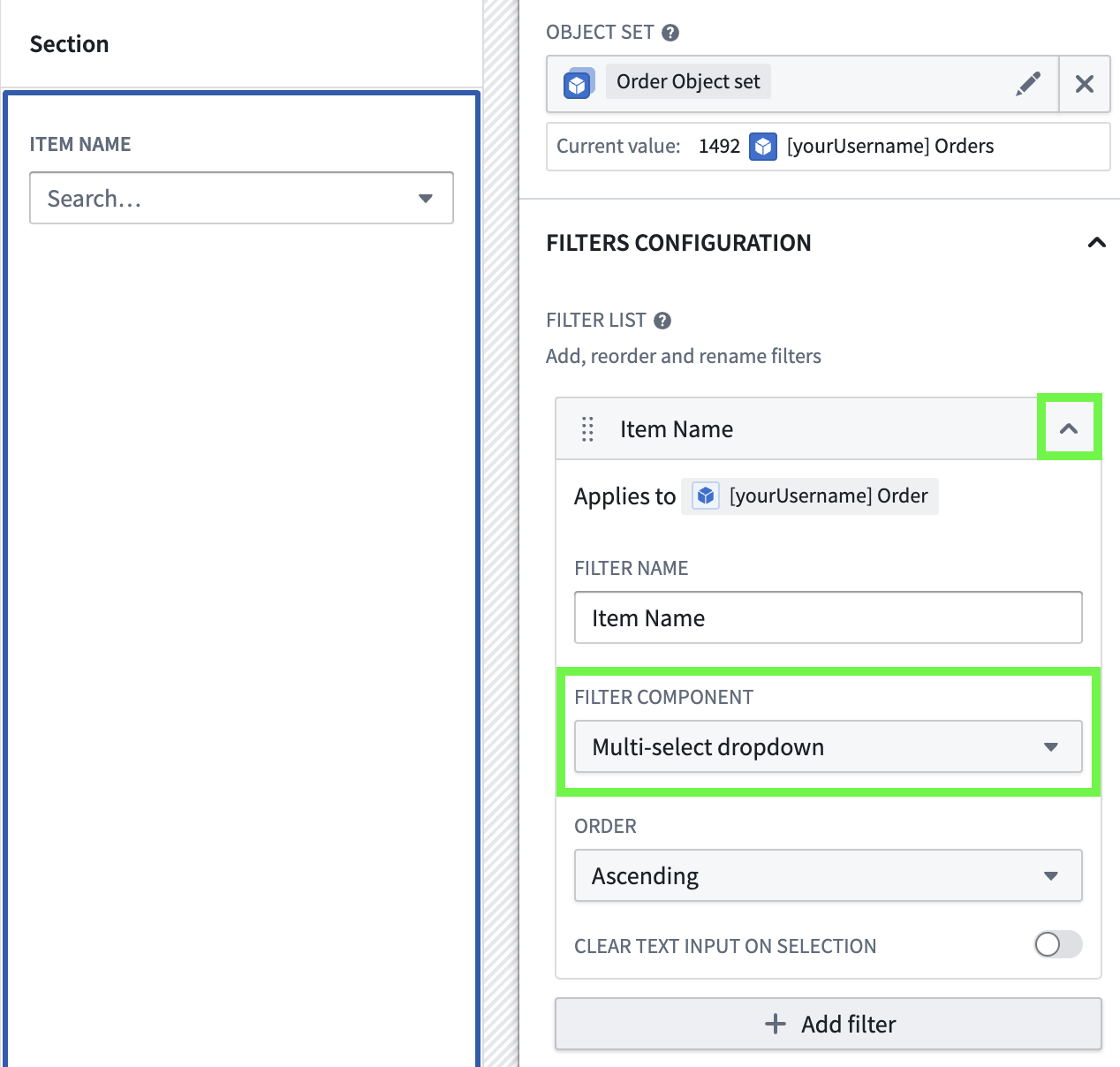Image resolution: width=1120 pixels, height=1067 pixels.
Task: Remove the Order Object set with X icon
Action: [1084, 84]
